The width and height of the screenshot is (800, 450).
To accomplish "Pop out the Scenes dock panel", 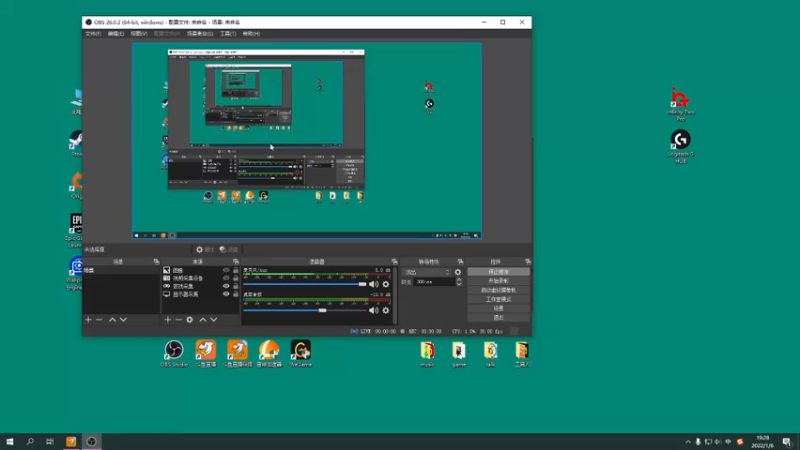I will 156,261.
